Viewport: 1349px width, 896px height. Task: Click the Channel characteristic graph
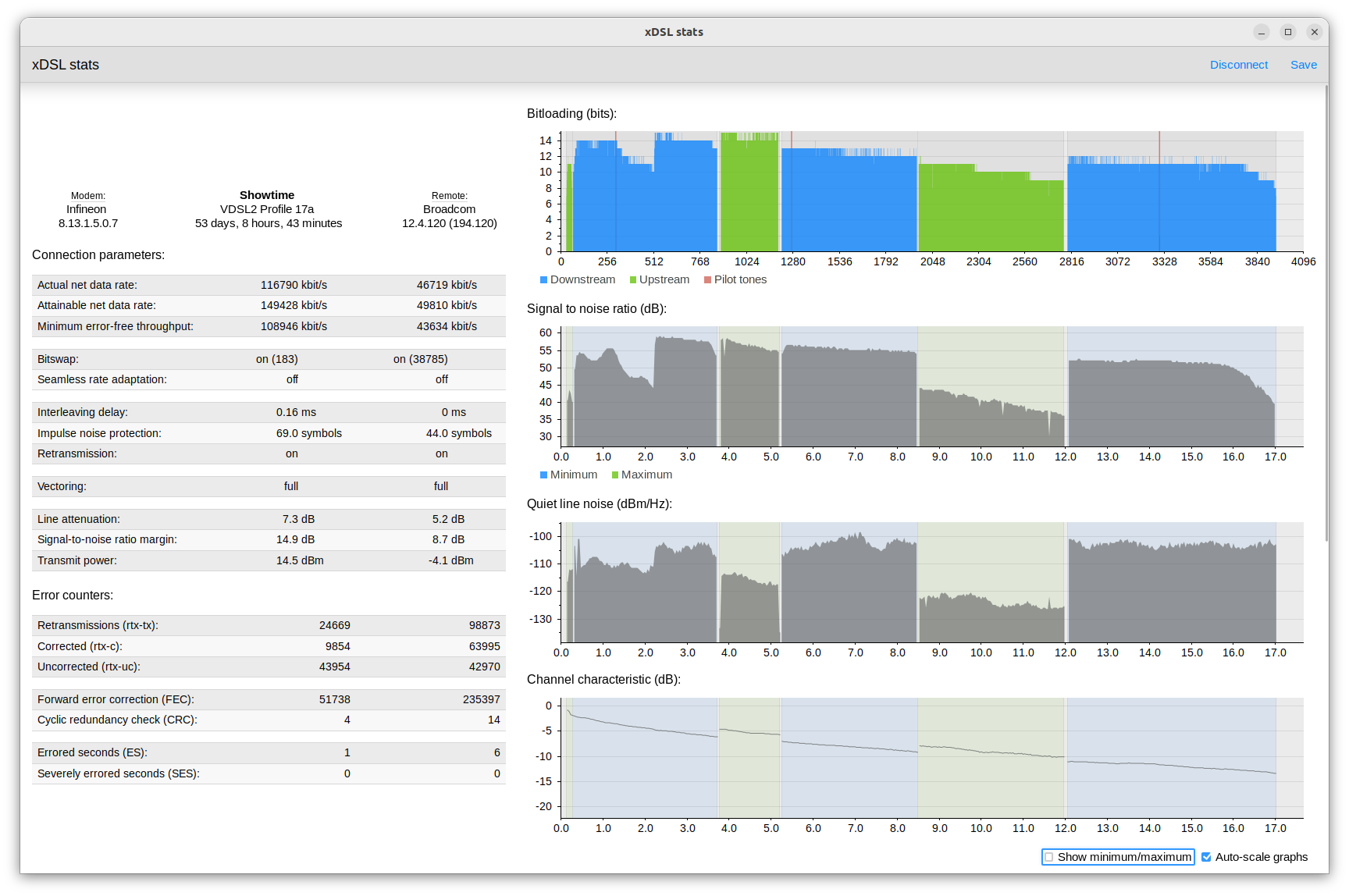932,758
